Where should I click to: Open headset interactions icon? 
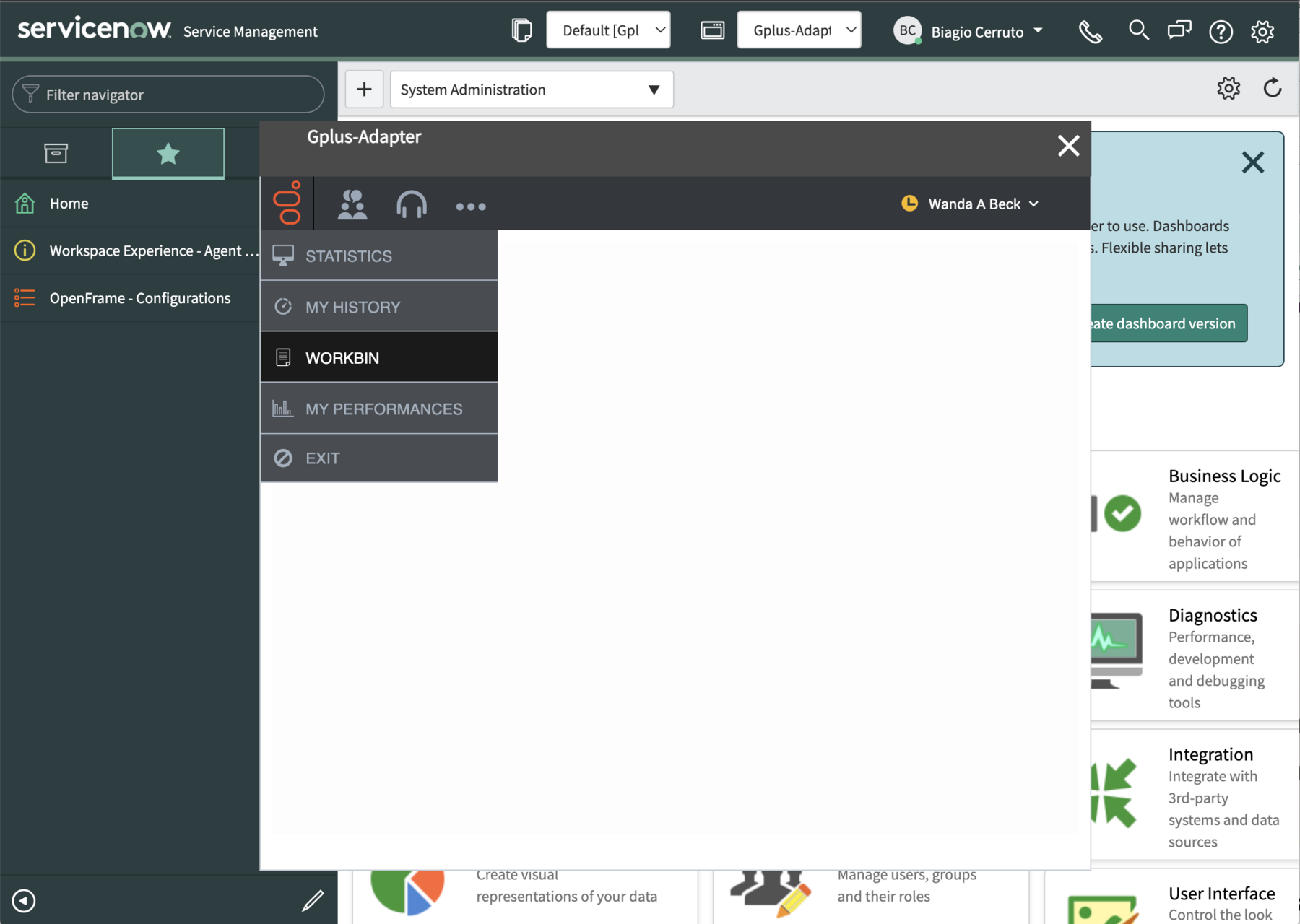coord(412,205)
